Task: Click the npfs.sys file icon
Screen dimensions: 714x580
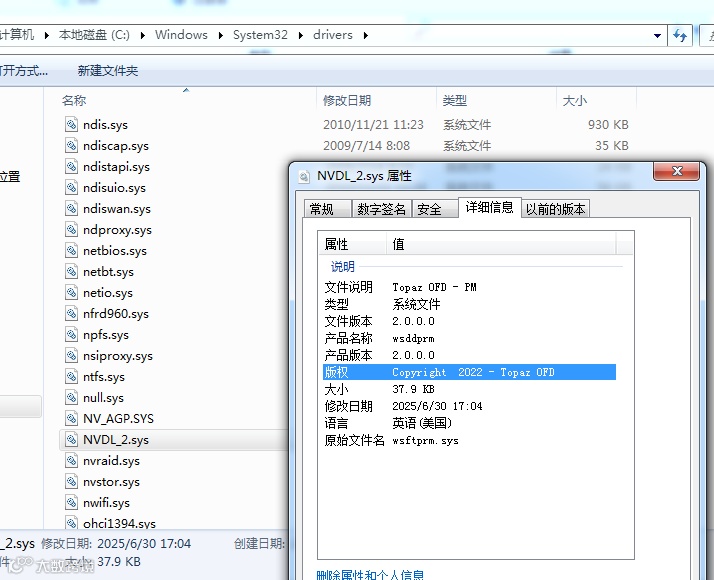Action: [x=71, y=334]
